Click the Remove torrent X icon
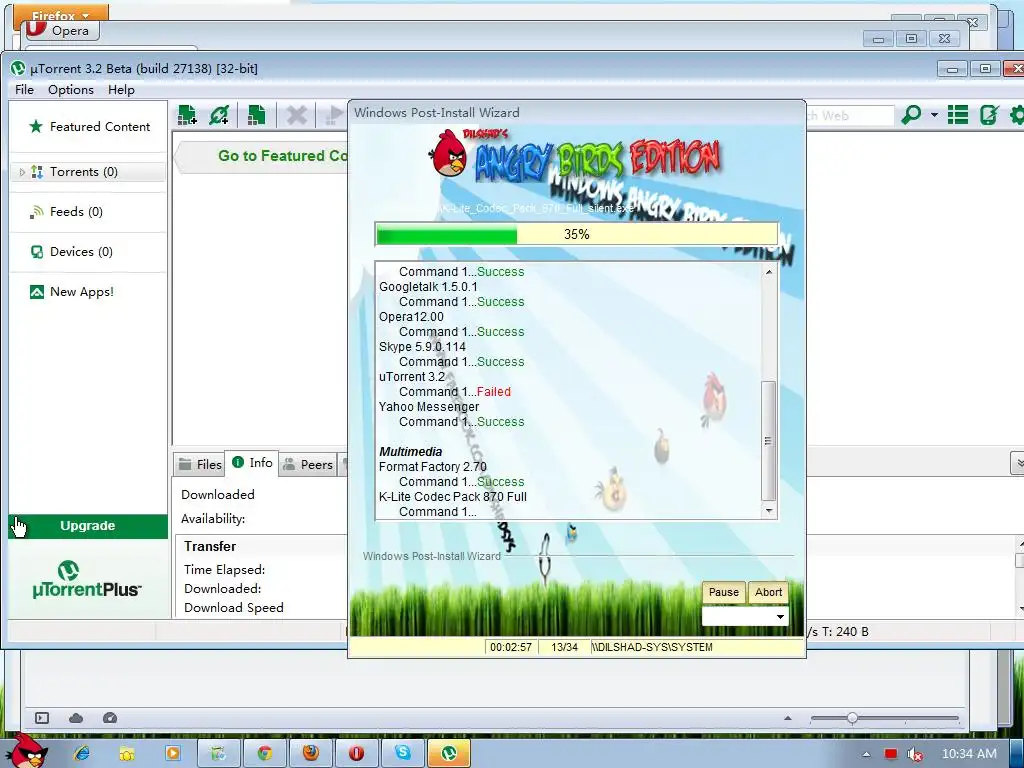The width and height of the screenshot is (1024, 768). (x=296, y=116)
